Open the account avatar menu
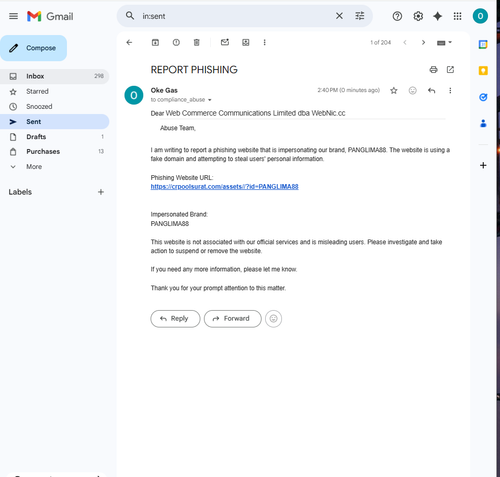Image resolution: width=500 pixels, height=477 pixels. (480, 16)
